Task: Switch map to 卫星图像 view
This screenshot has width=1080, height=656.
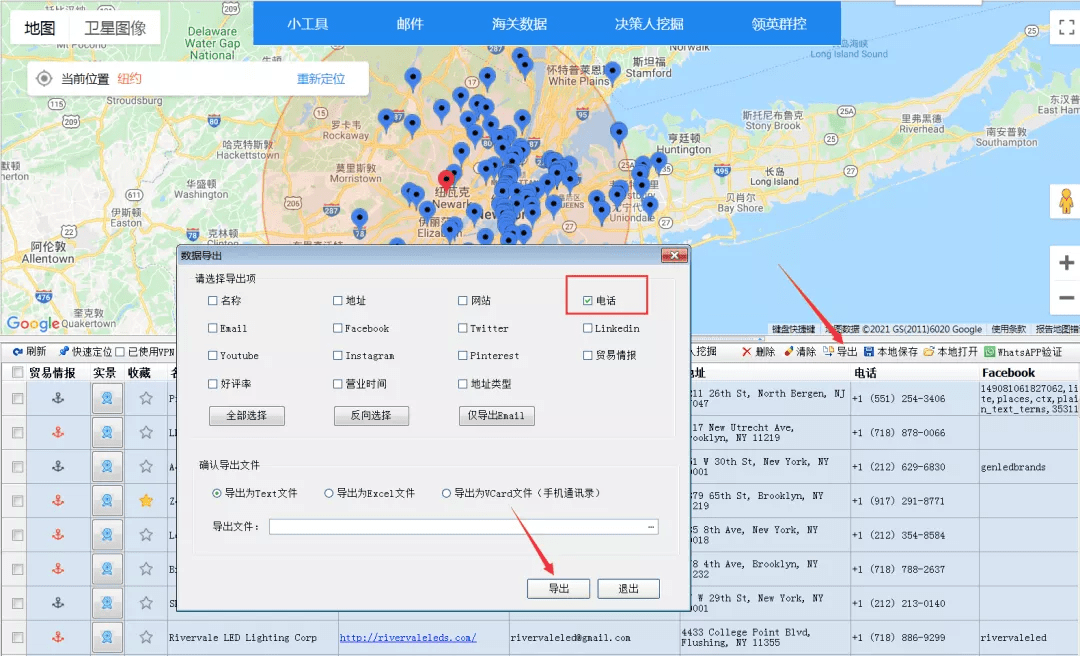Action: (x=115, y=28)
